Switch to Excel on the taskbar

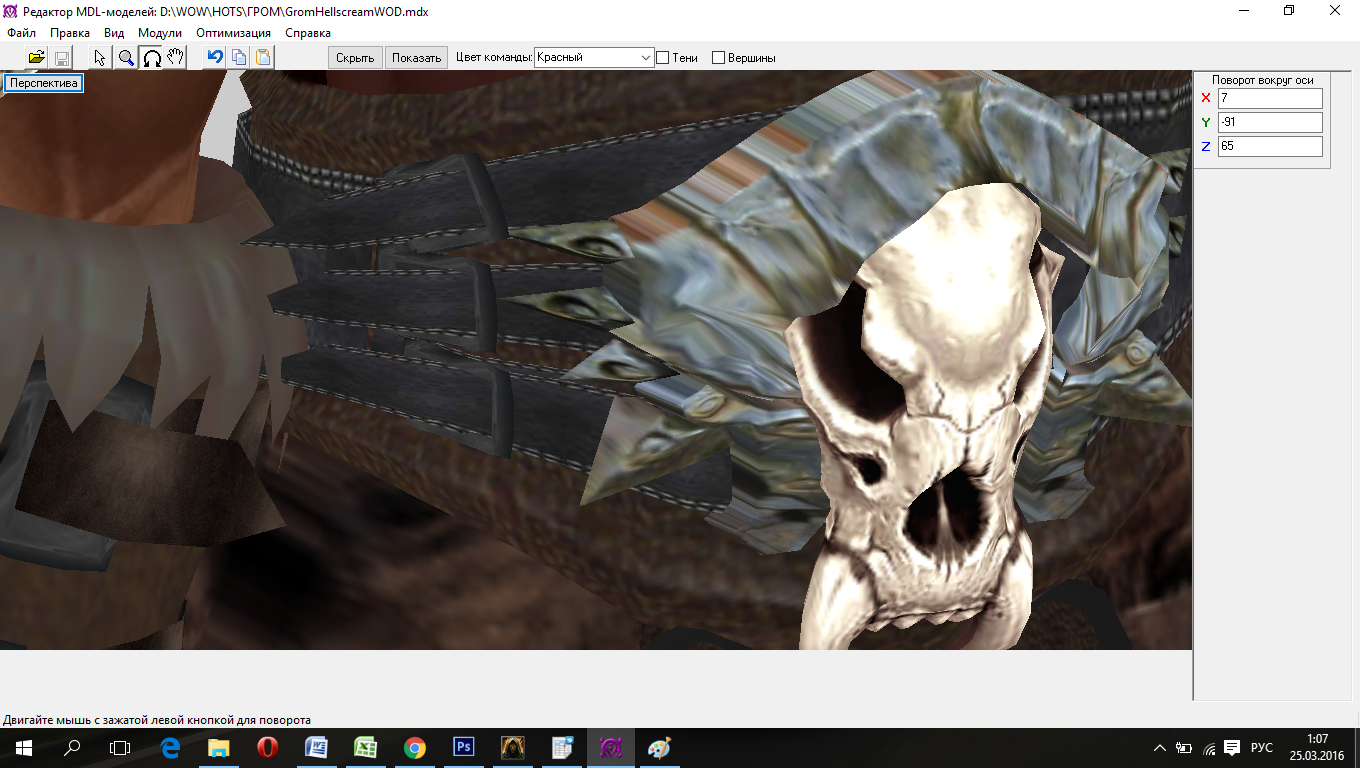[365, 748]
